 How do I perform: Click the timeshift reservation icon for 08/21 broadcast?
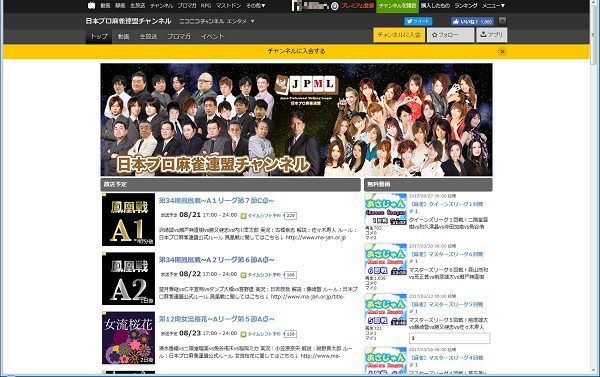pyautogui.click(x=243, y=216)
